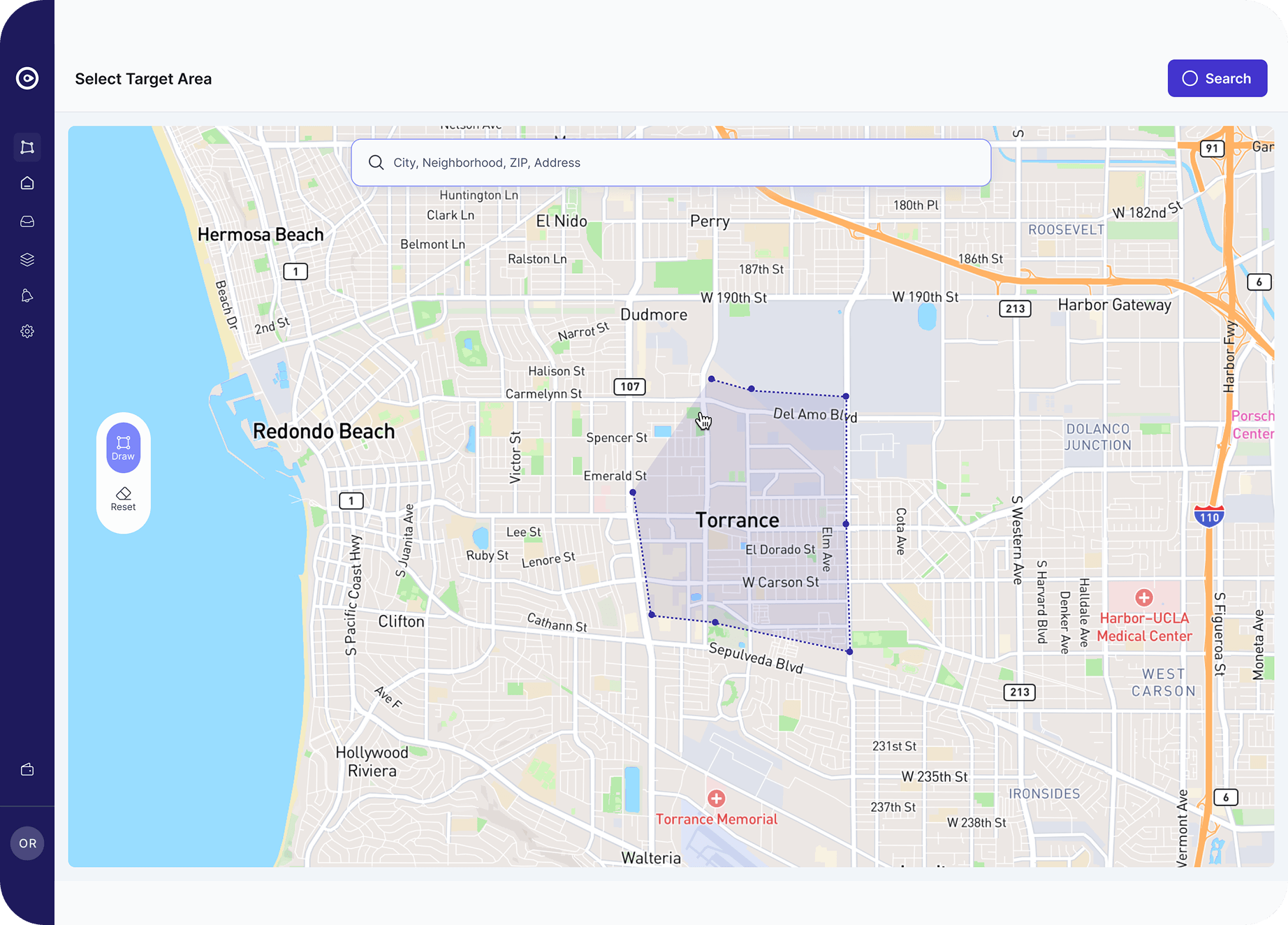This screenshot has height=925, width=1288.
Task: Click the Redondo Beach map label
Action: [323, 432]
